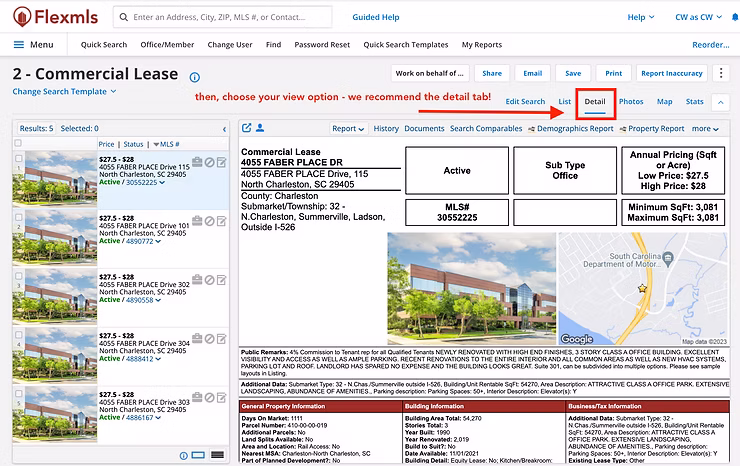Click the Google map preview
The width and height of the screenshot is (740, 466).
[643, 288]
